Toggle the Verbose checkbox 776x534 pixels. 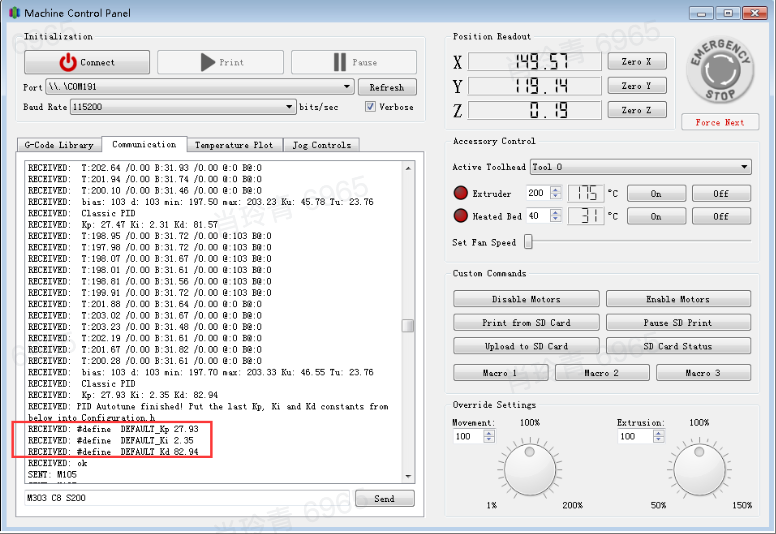[x=370, y=107]
